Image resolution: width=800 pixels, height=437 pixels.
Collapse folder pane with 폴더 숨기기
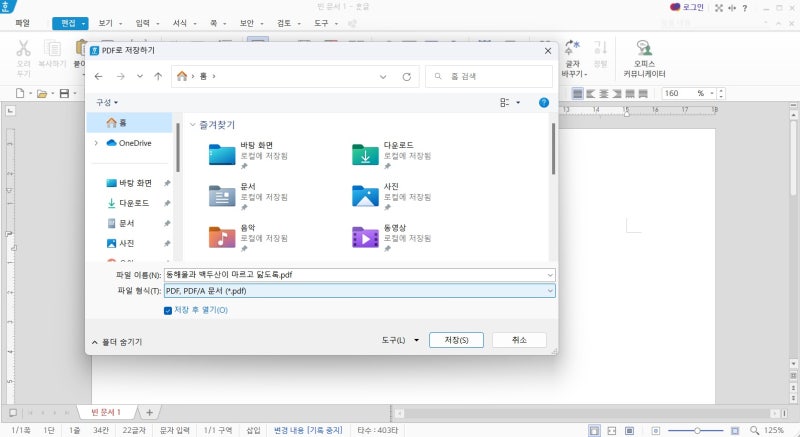point(117,342)
